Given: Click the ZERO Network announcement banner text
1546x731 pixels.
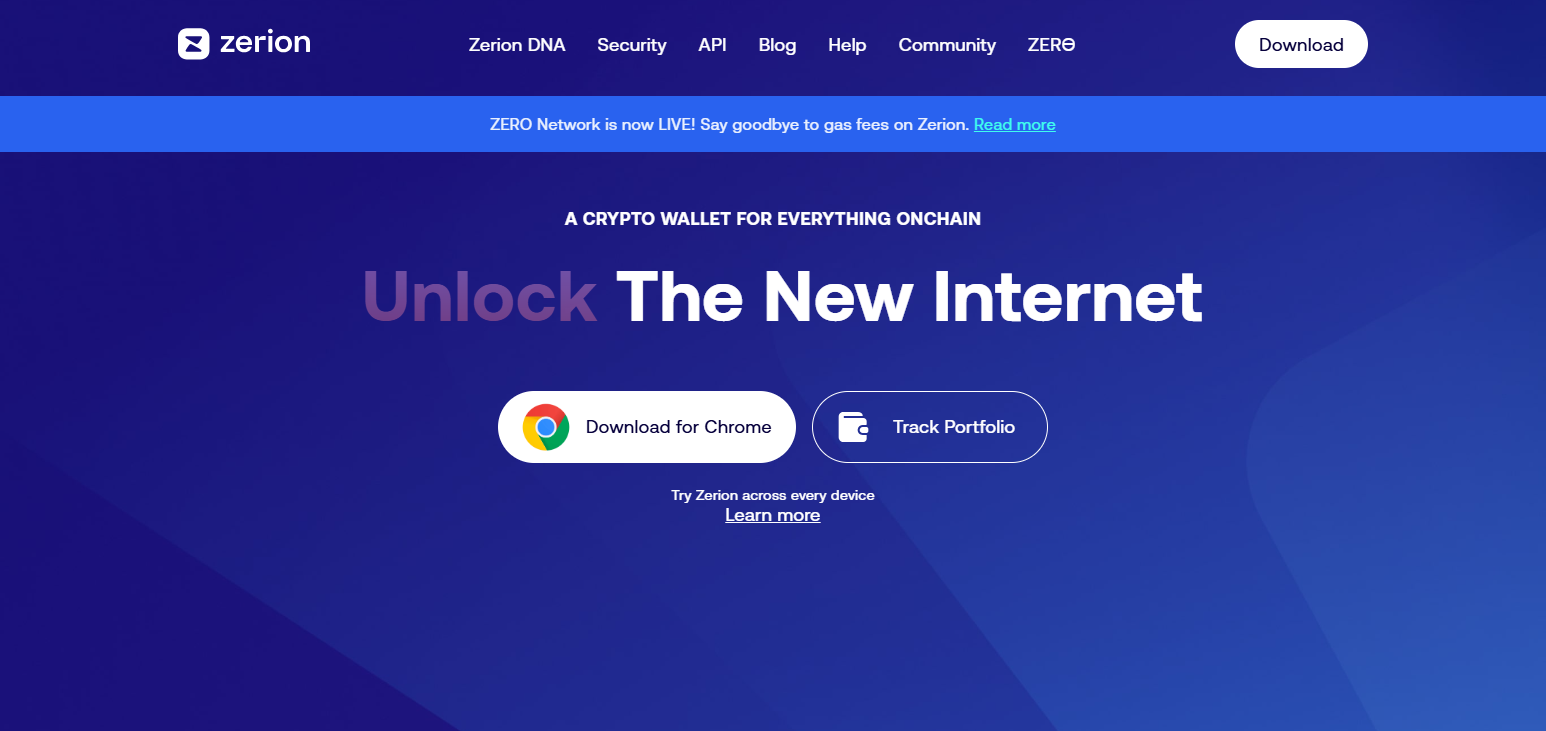Looking at the screenshot, I should [x=729, y=124].
